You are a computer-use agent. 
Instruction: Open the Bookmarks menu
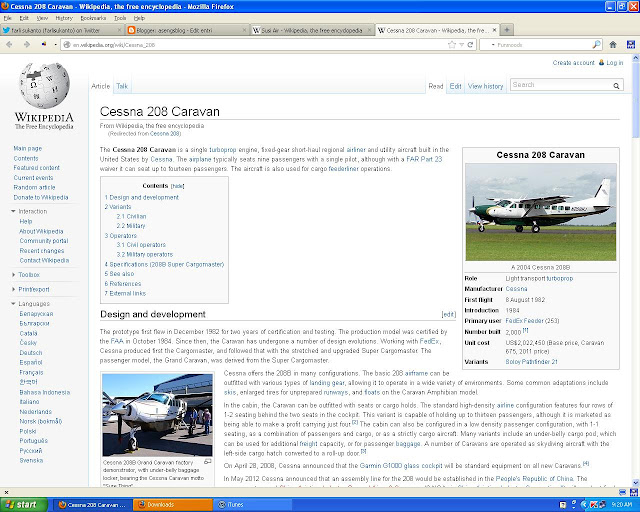93,18
